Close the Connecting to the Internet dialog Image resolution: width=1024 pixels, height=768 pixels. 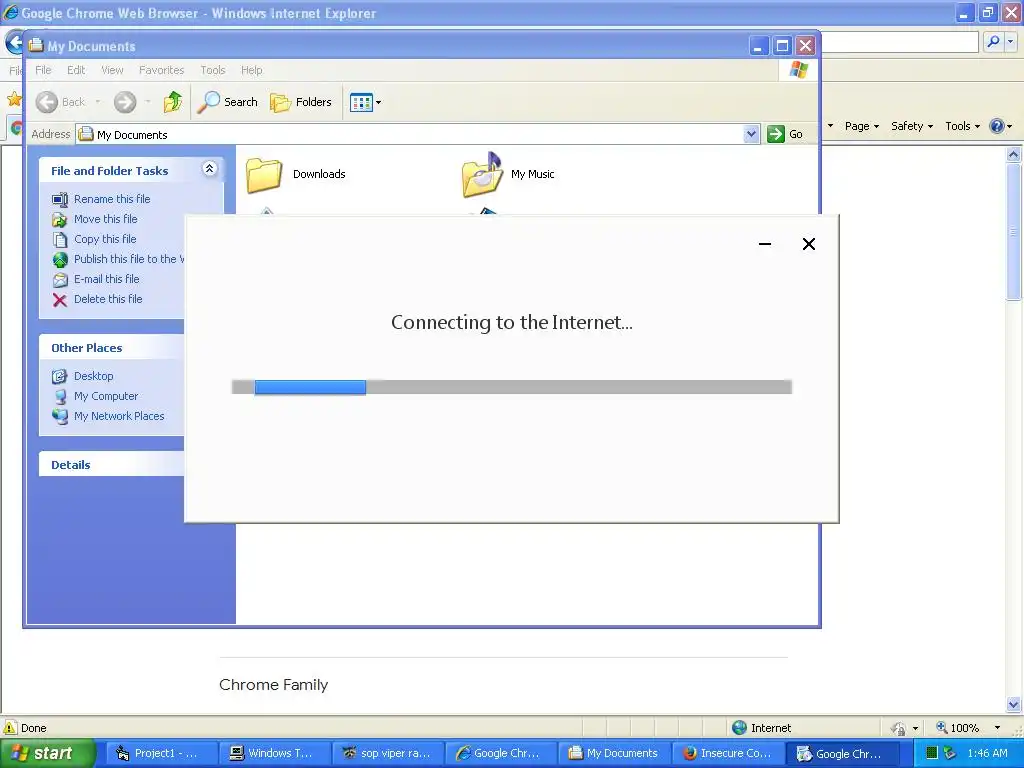808,244
